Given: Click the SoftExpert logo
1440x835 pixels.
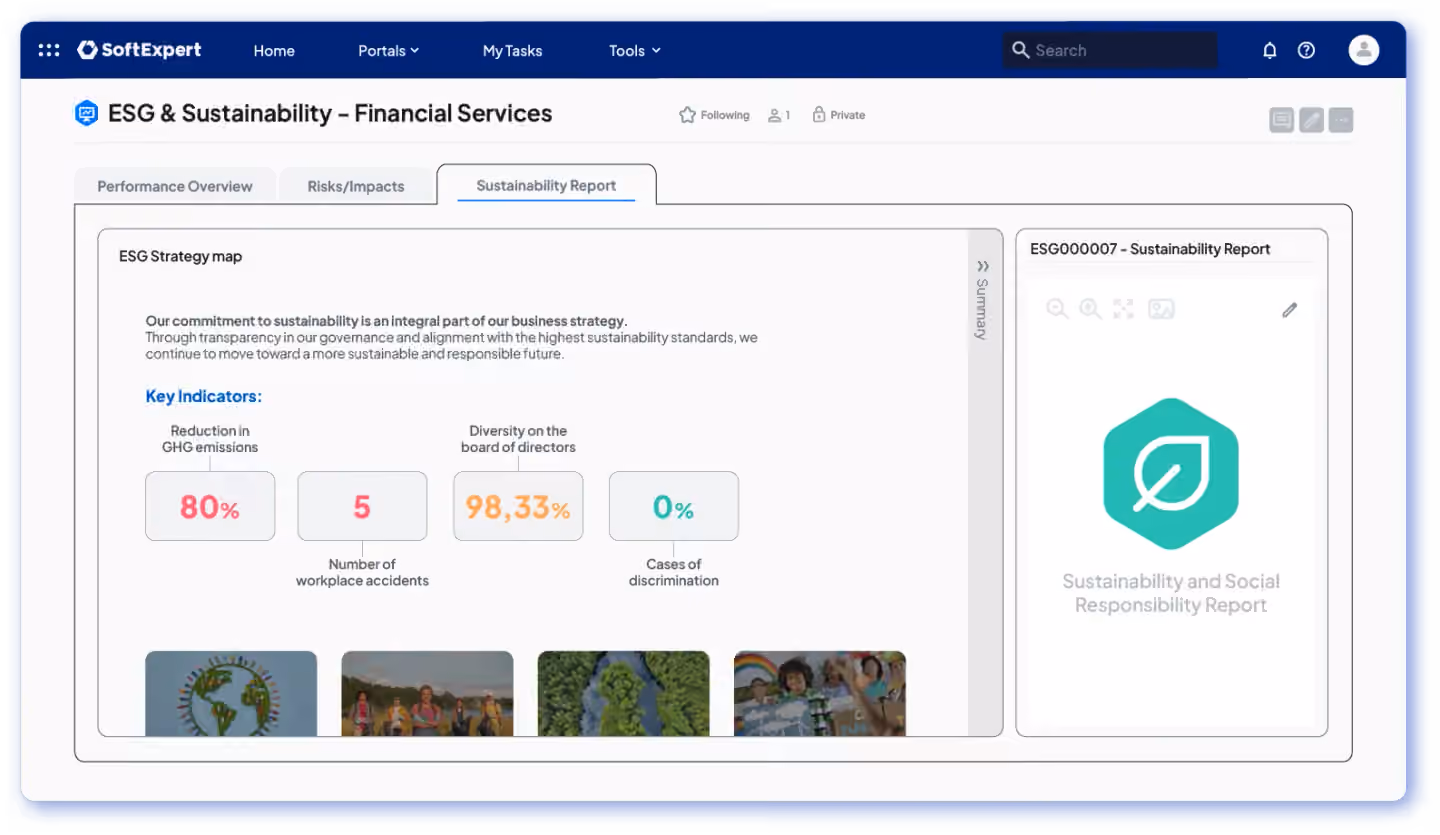Looking at the screenshot, I should coord(139,50).
